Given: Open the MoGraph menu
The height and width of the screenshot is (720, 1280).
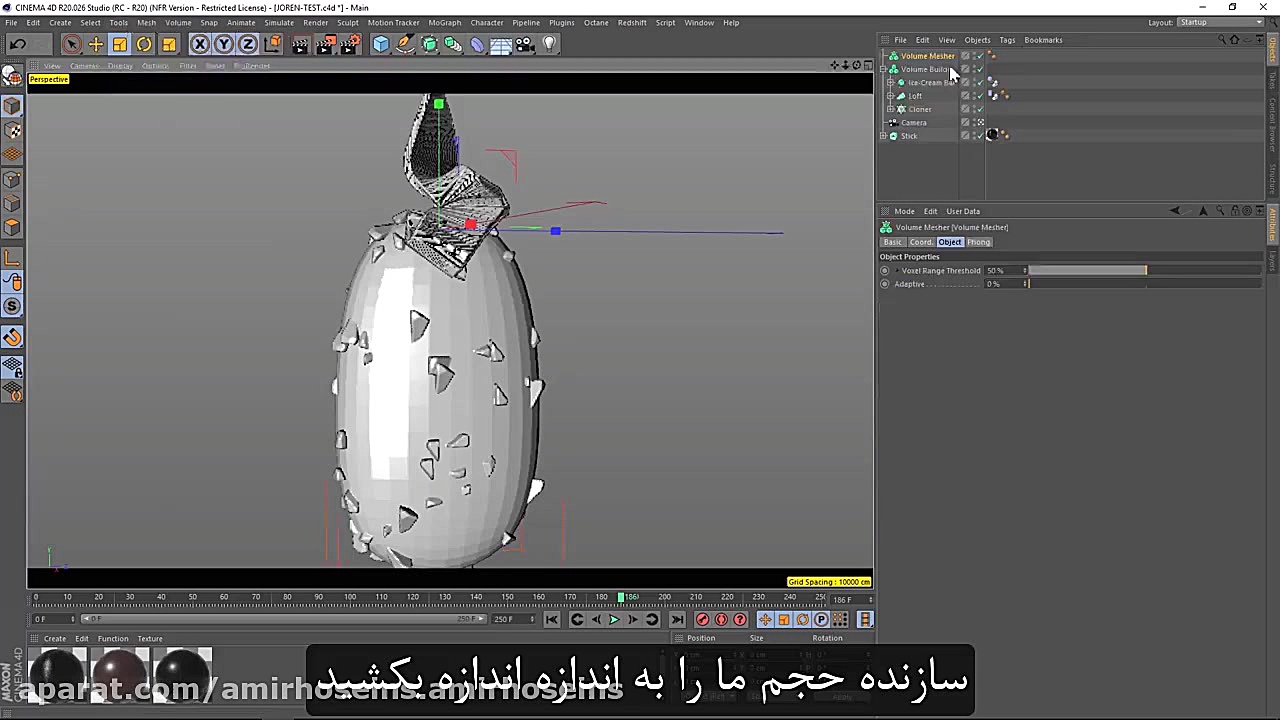Looking at the screenshot, I should click(x=444, y=22).
